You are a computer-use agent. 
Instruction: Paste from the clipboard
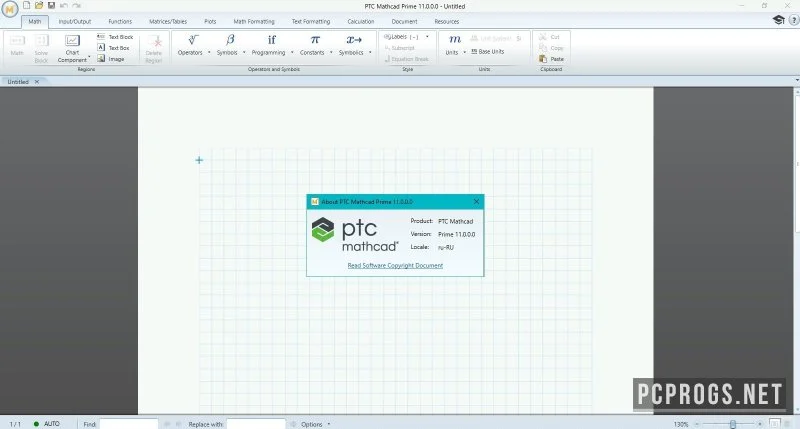(x=552, y=59)
